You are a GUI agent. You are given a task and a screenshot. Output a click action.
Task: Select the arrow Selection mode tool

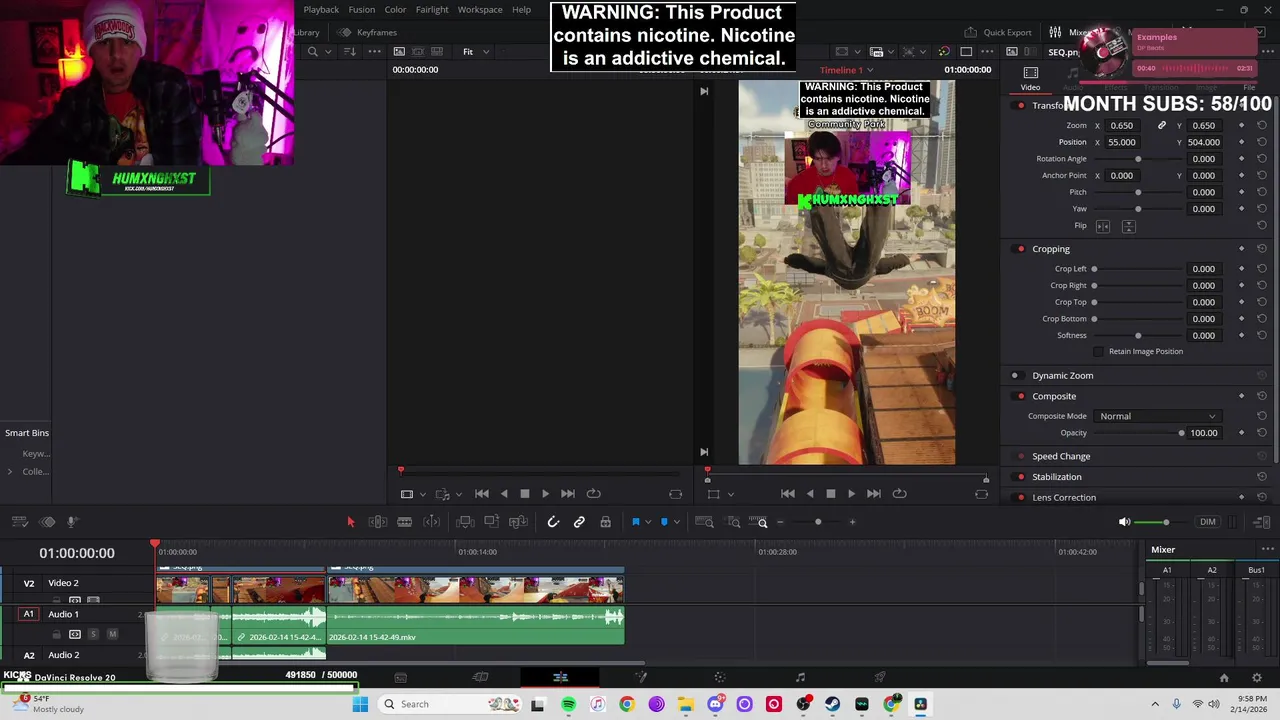(x=350, y=522)
